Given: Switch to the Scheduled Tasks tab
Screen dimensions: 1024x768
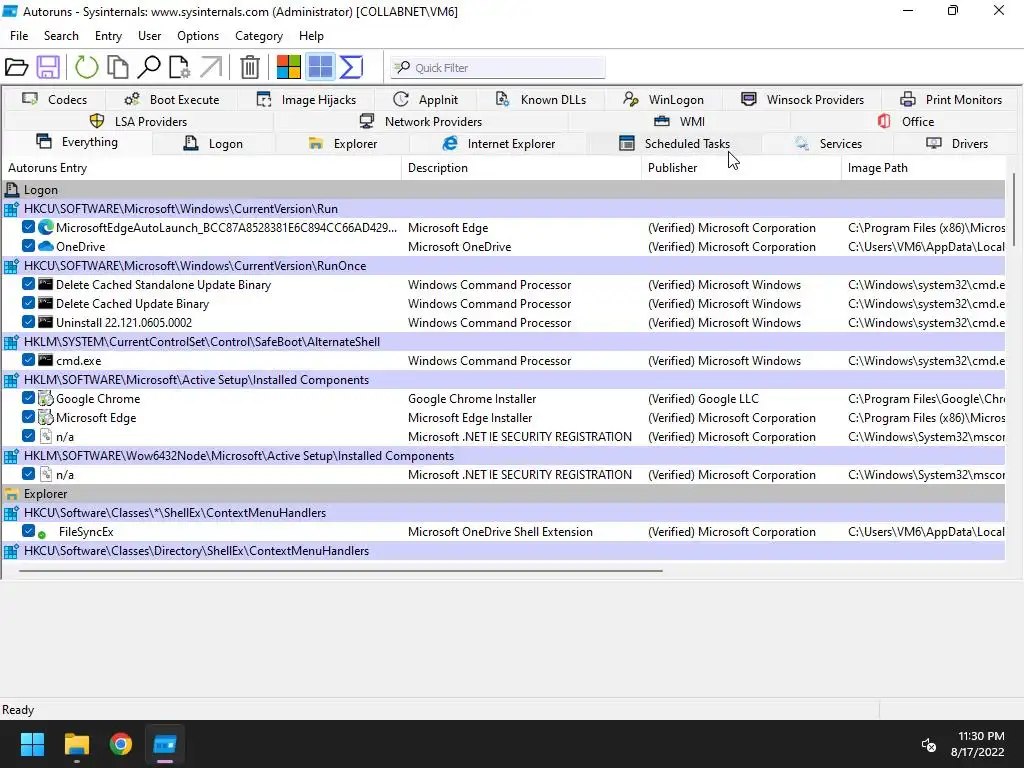Looking at the screenshot, I should [x=674, y=144].
